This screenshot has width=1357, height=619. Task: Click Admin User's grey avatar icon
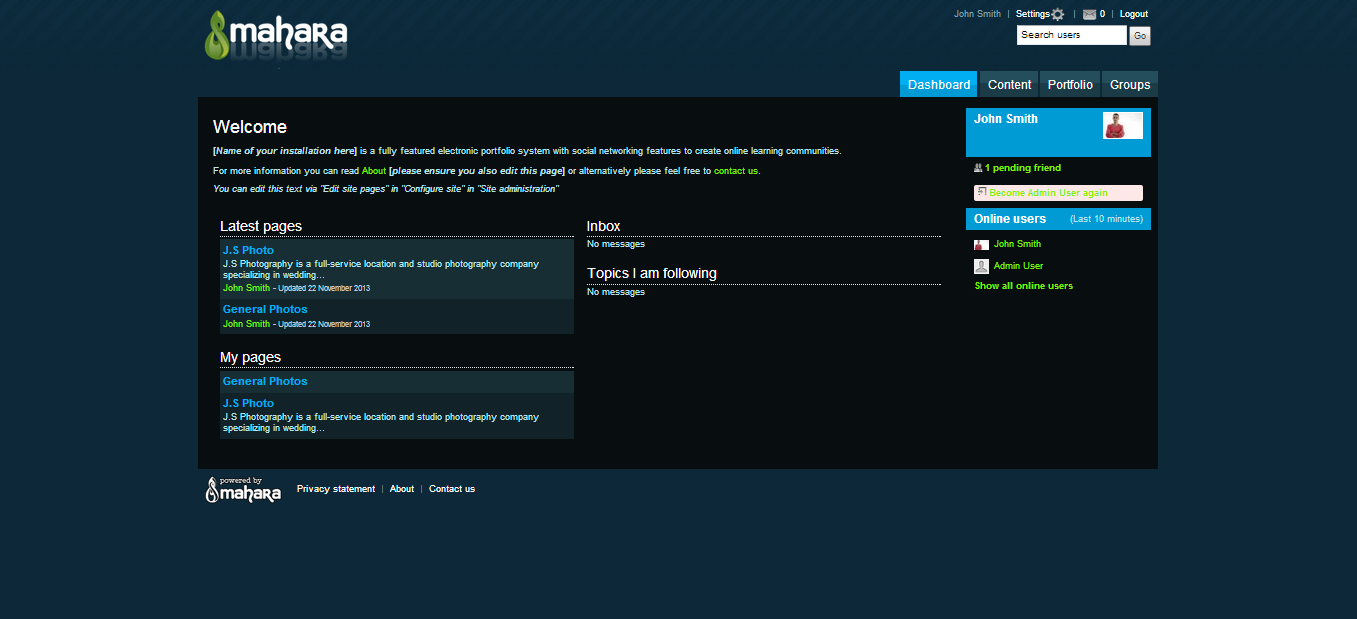click(981, 266)
